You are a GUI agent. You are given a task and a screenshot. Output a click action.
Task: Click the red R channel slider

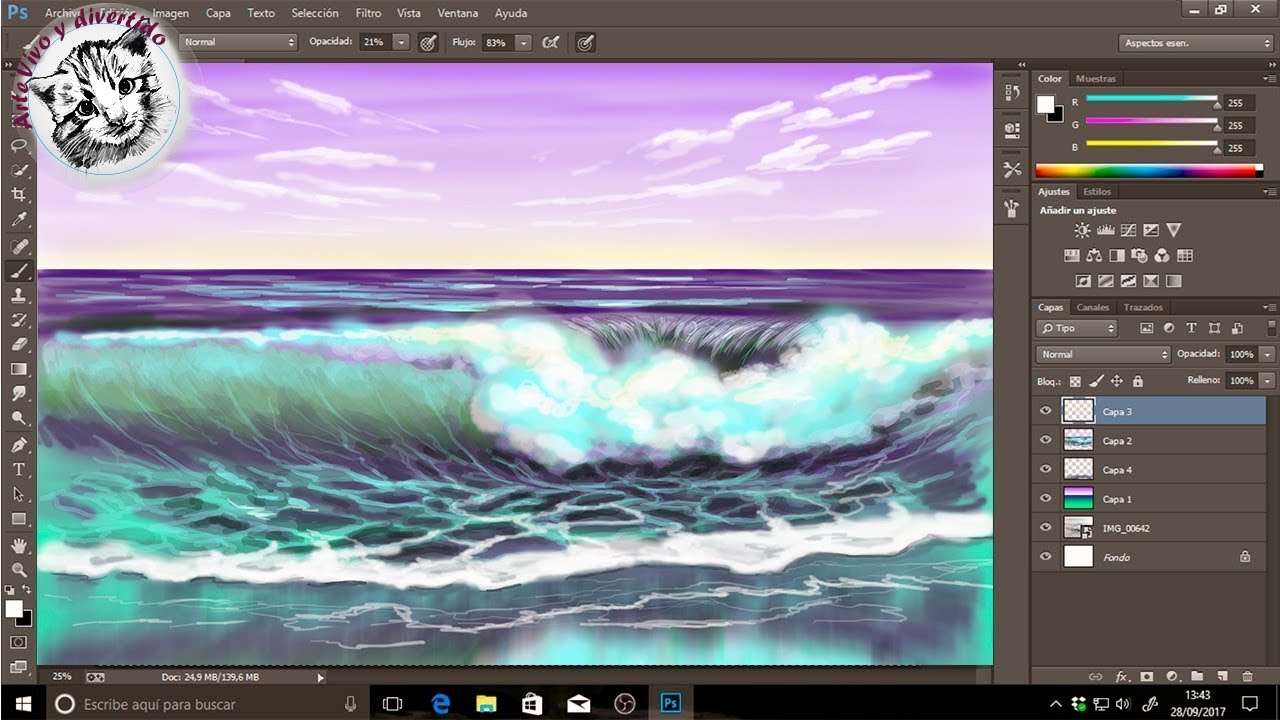1152,100
